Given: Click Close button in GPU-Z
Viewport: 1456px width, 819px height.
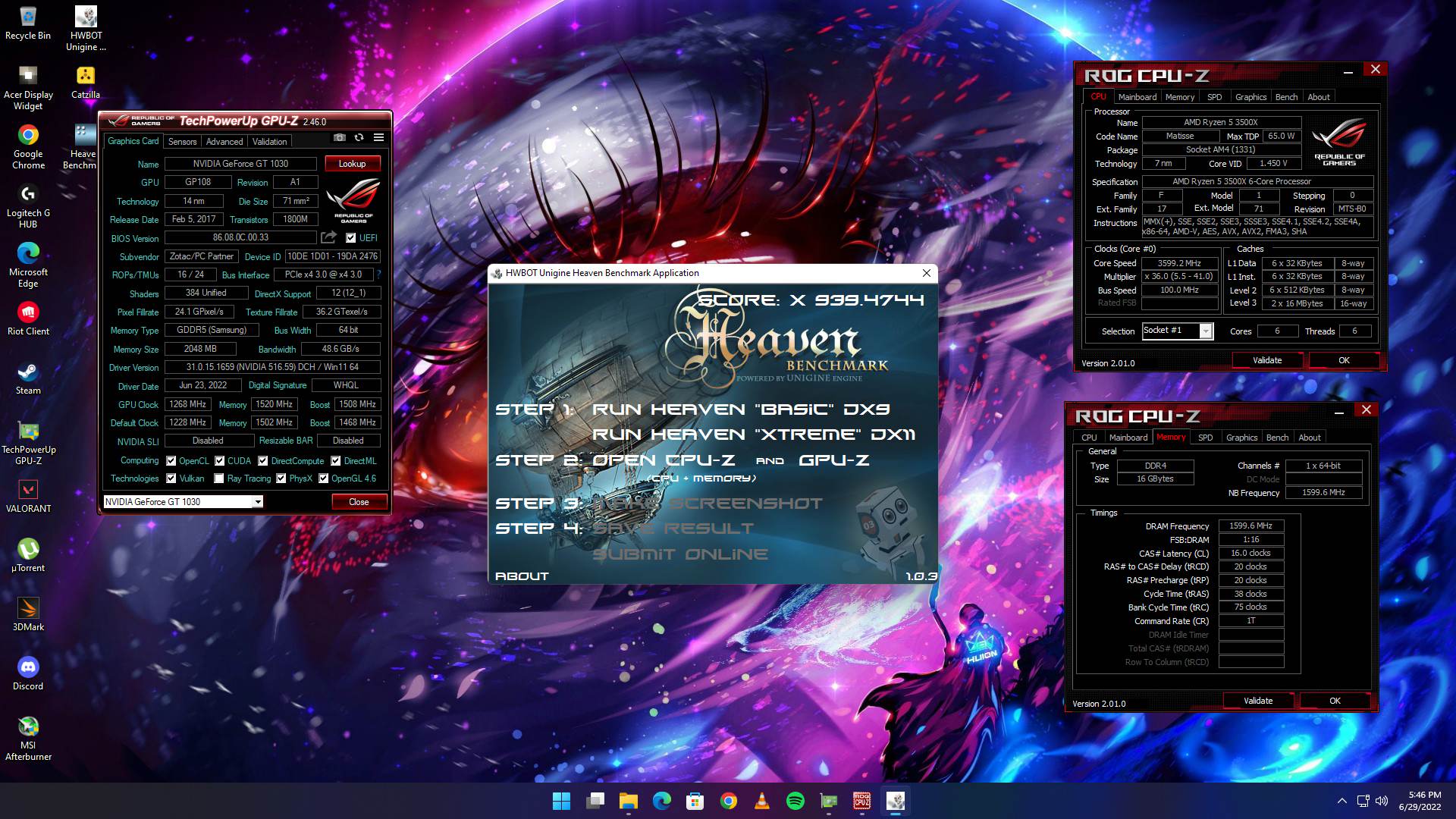Looking at the screenshot, I should click(359, 502).
